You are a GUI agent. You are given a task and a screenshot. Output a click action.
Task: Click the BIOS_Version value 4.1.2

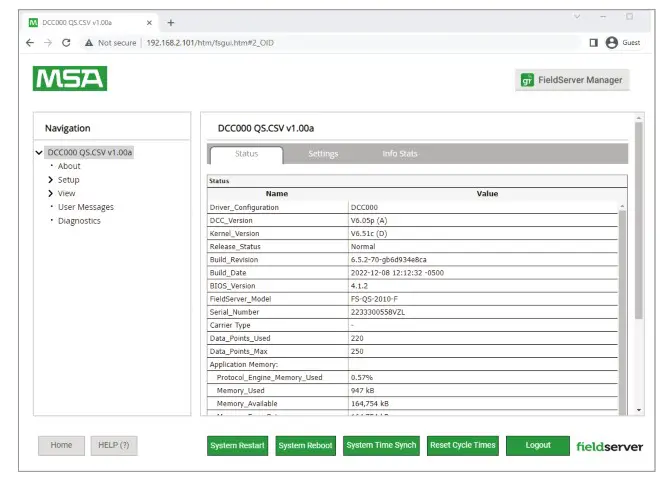click(x=359, y=286)
